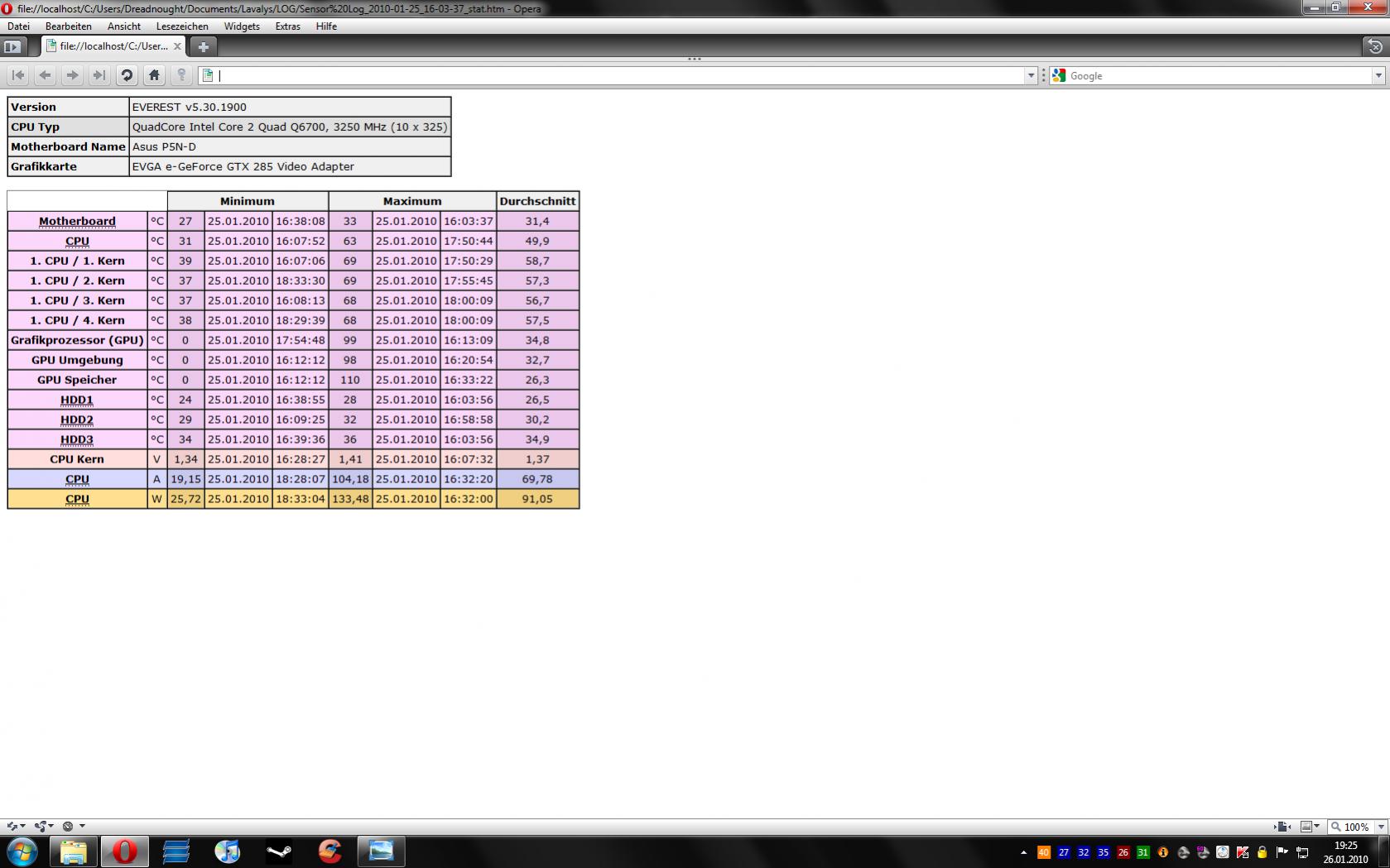Click the Rewind navigation button
Screen dimensions: 1390x868
pyautogui.click(x=18, y=75)
